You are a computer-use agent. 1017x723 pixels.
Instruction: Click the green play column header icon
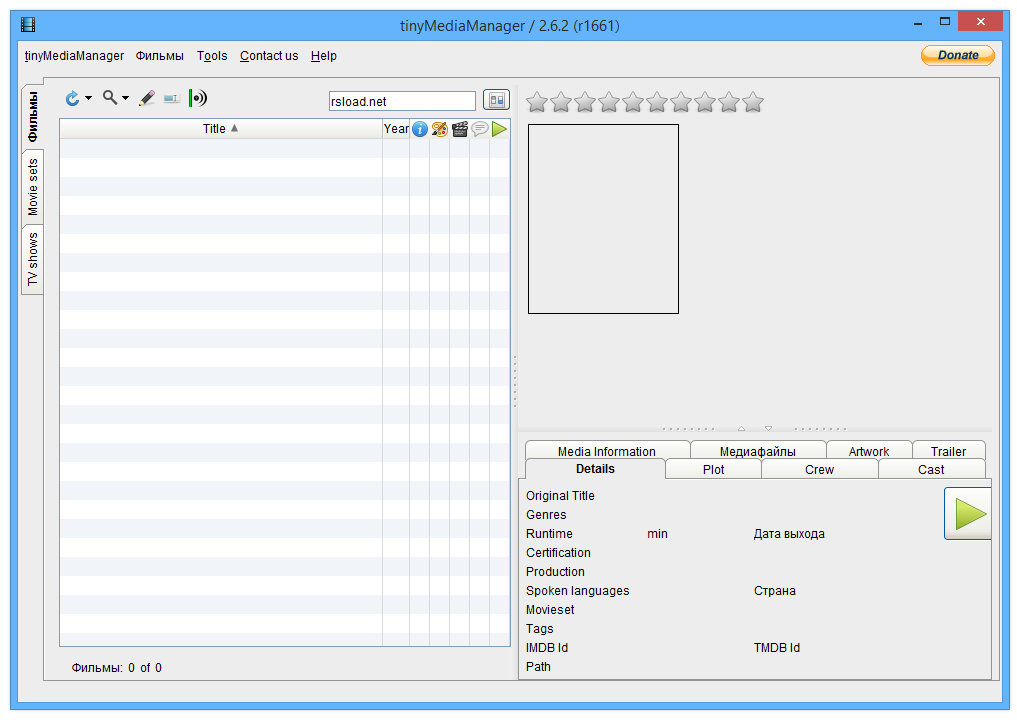coord(499,129)
